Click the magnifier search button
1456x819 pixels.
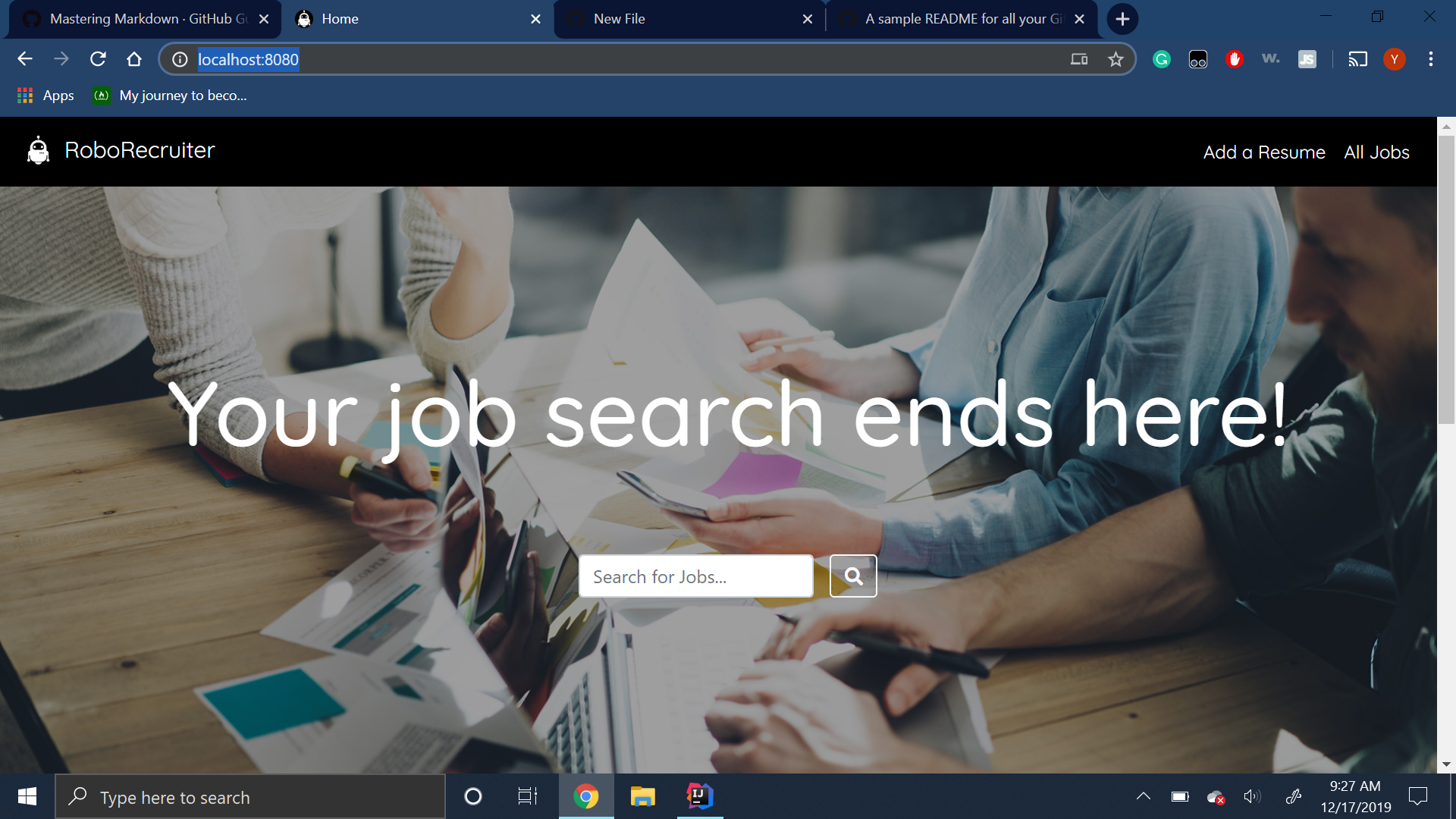pyautogui.click(x=853, y=576)
